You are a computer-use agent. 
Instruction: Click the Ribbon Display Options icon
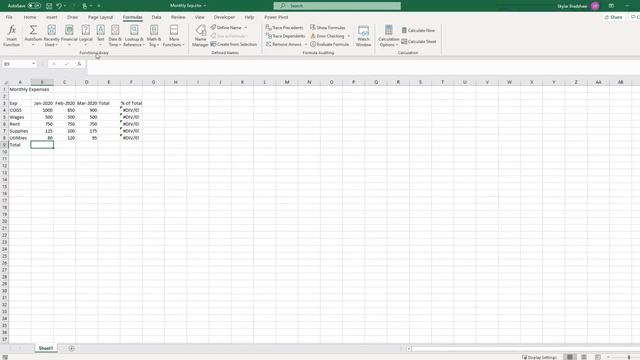(611, 6)
